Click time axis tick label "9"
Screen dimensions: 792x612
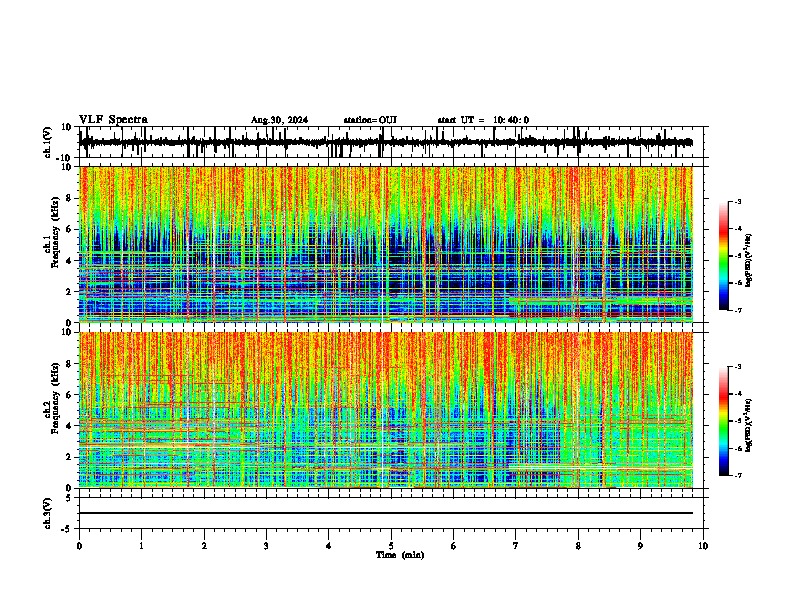(640, 546)
